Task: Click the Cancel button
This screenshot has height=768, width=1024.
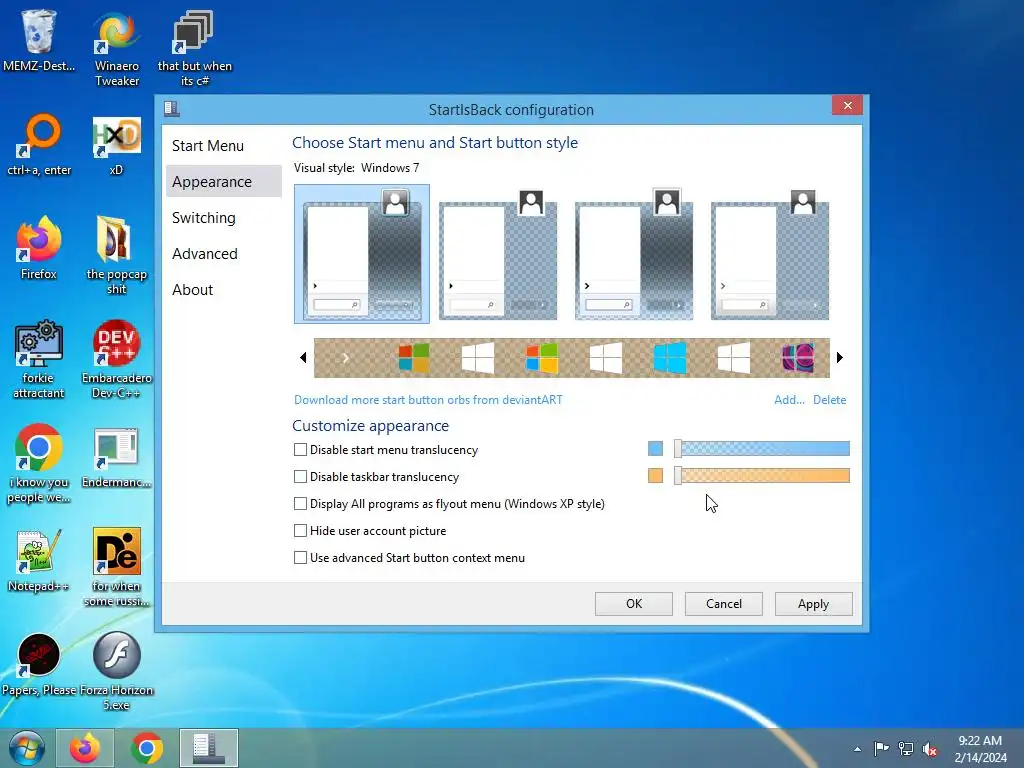Action: 724,603
